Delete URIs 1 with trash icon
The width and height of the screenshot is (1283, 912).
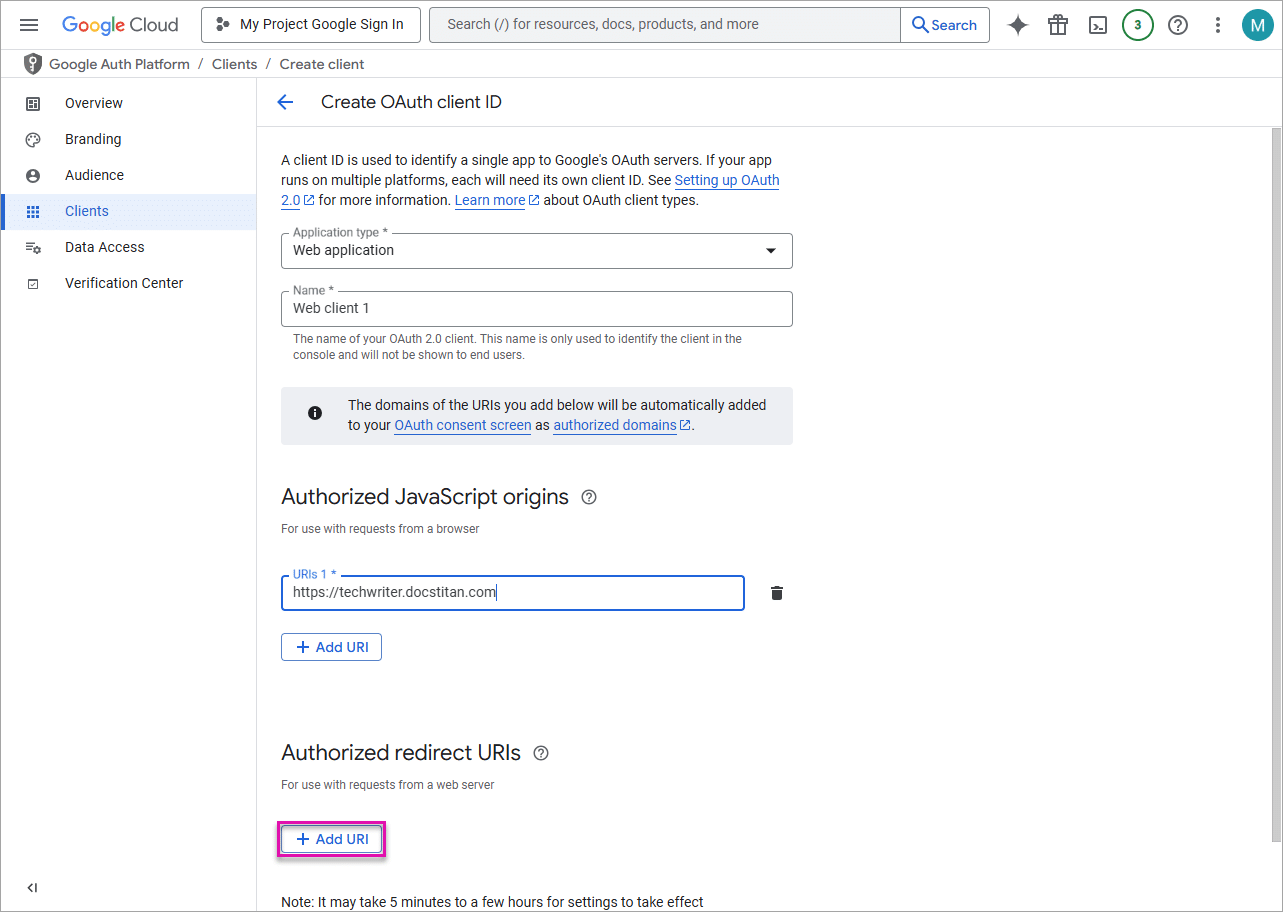point(777,593)
